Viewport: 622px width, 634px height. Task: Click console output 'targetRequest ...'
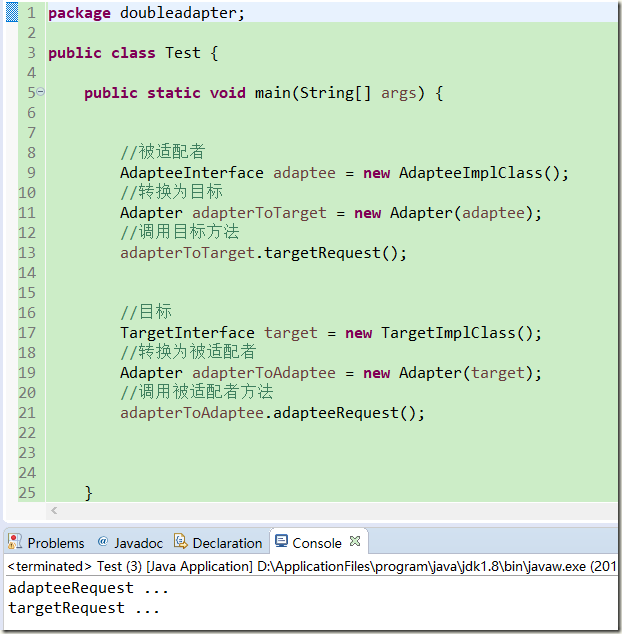coord(84,608)
